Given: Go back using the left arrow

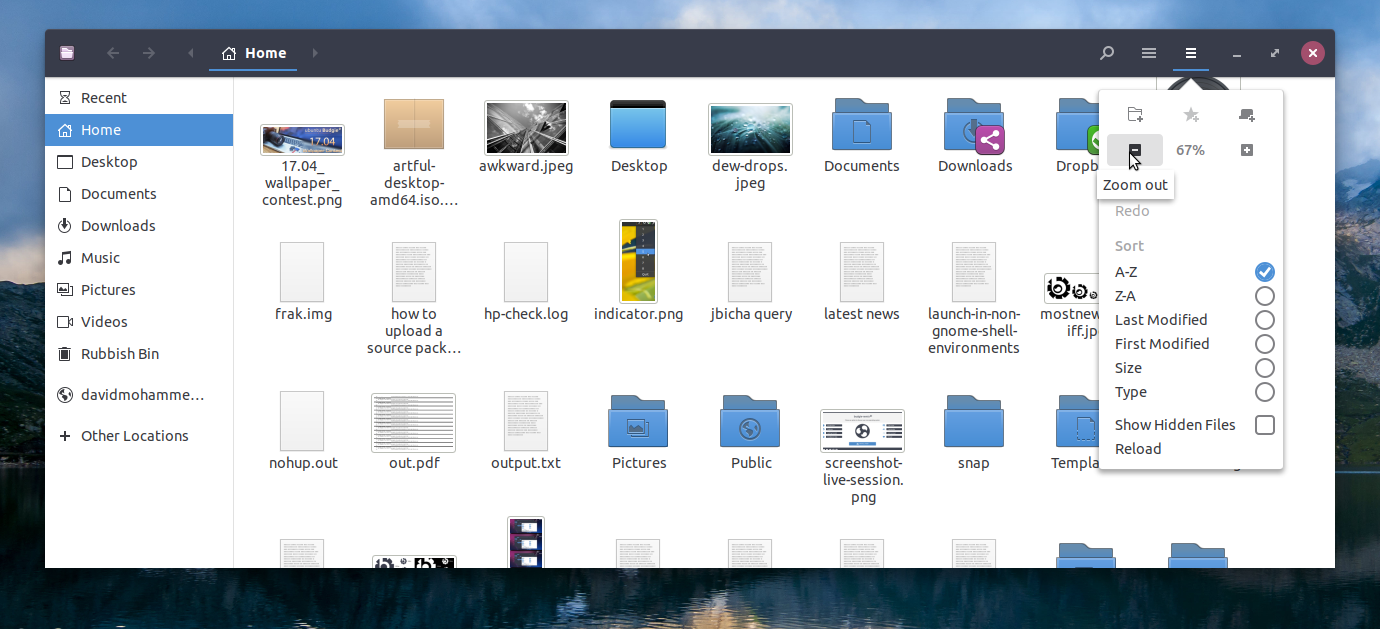Looking at the screenshot, I should tap(113, 53).
